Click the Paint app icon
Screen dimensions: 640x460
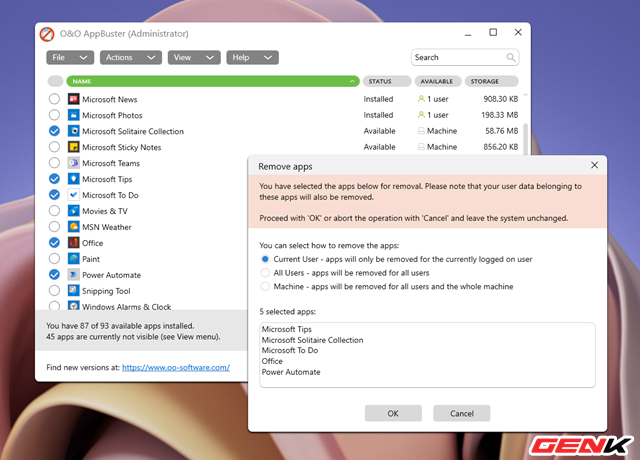73,258
